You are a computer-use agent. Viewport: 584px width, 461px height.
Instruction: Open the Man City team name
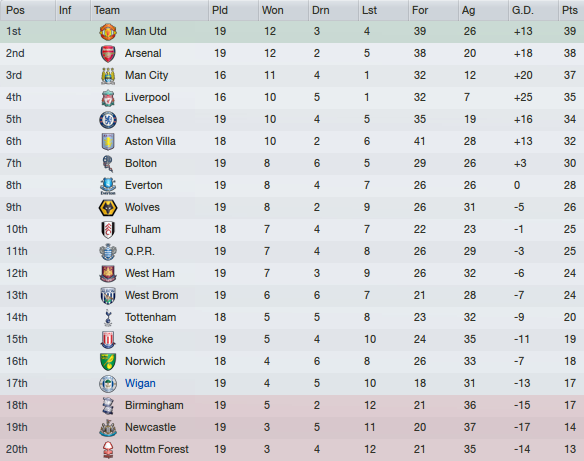146,76
